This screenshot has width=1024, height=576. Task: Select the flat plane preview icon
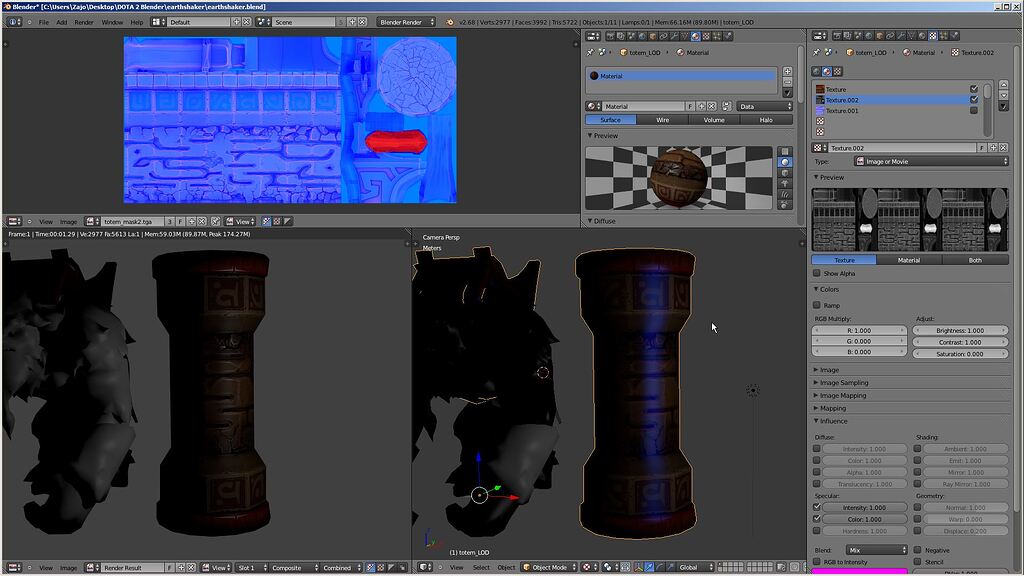pos(785,152)
